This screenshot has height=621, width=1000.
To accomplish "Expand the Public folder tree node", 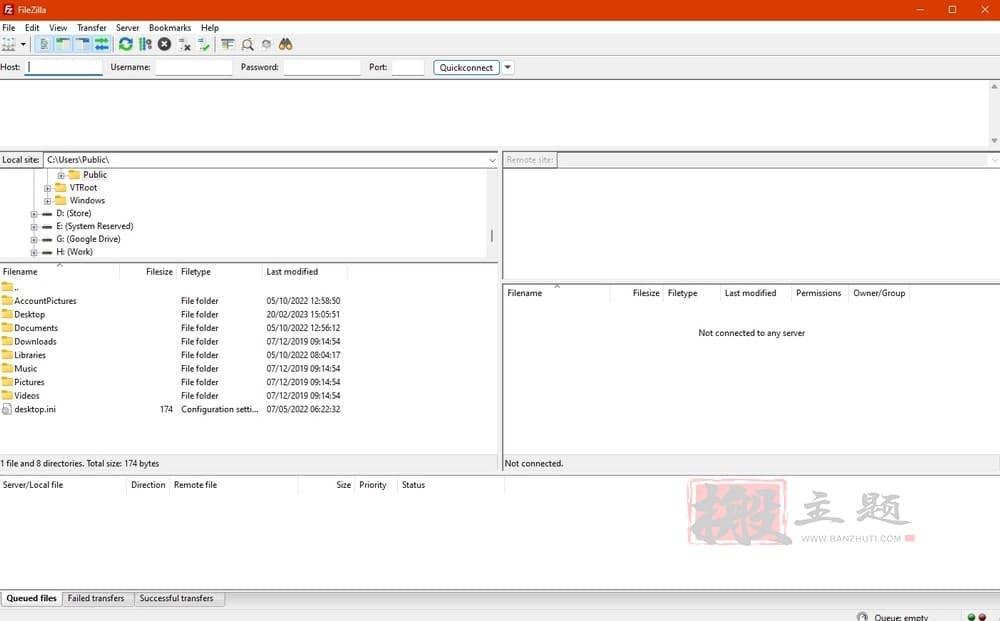I will tap(61, 175).
